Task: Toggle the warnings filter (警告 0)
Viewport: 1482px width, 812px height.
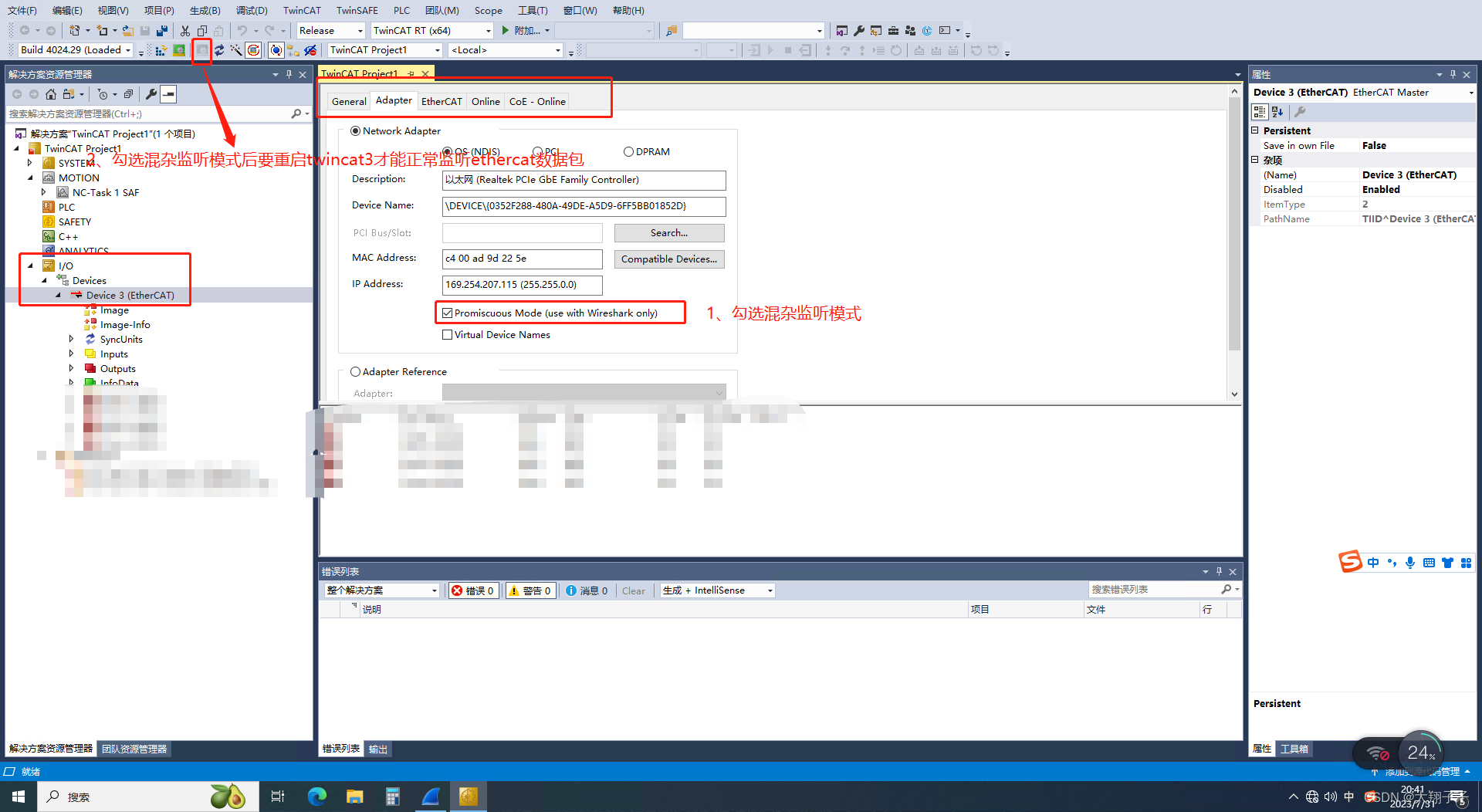Action: point(530,590)
